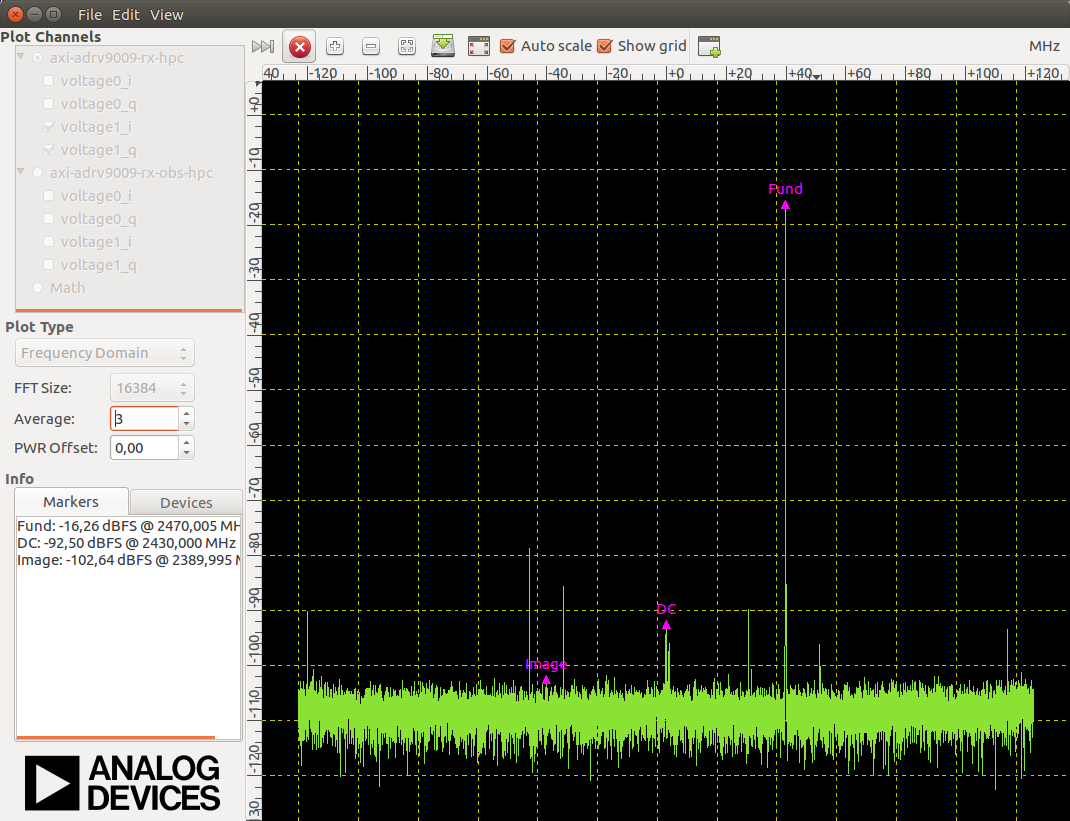Open the Plot Type dropdown
Image resolution: width=1070 pixels, height=821 pixels.
coord(104,353)
